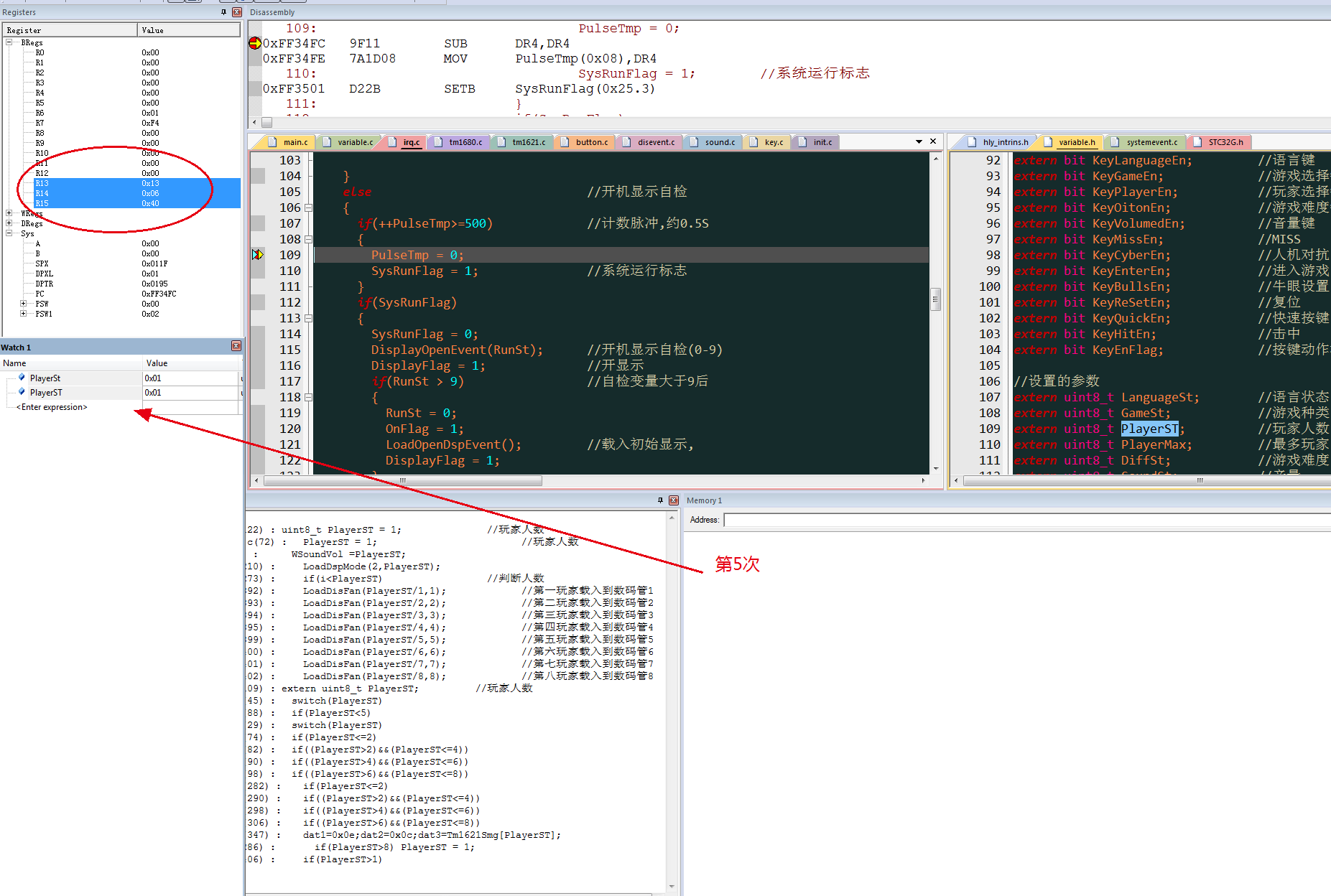Expand the DRegs register group
1331x896 pixels.
(x=9, y=223)
